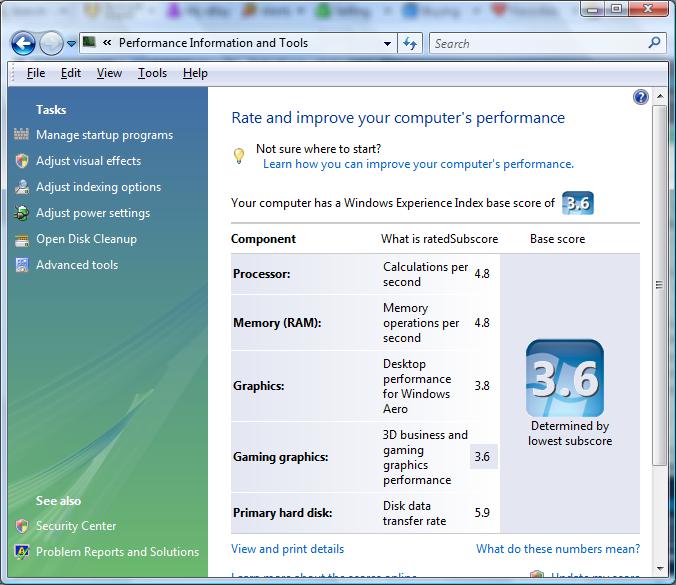
Task: Click the magnifying glass search icon
Action: pos(654,42)
